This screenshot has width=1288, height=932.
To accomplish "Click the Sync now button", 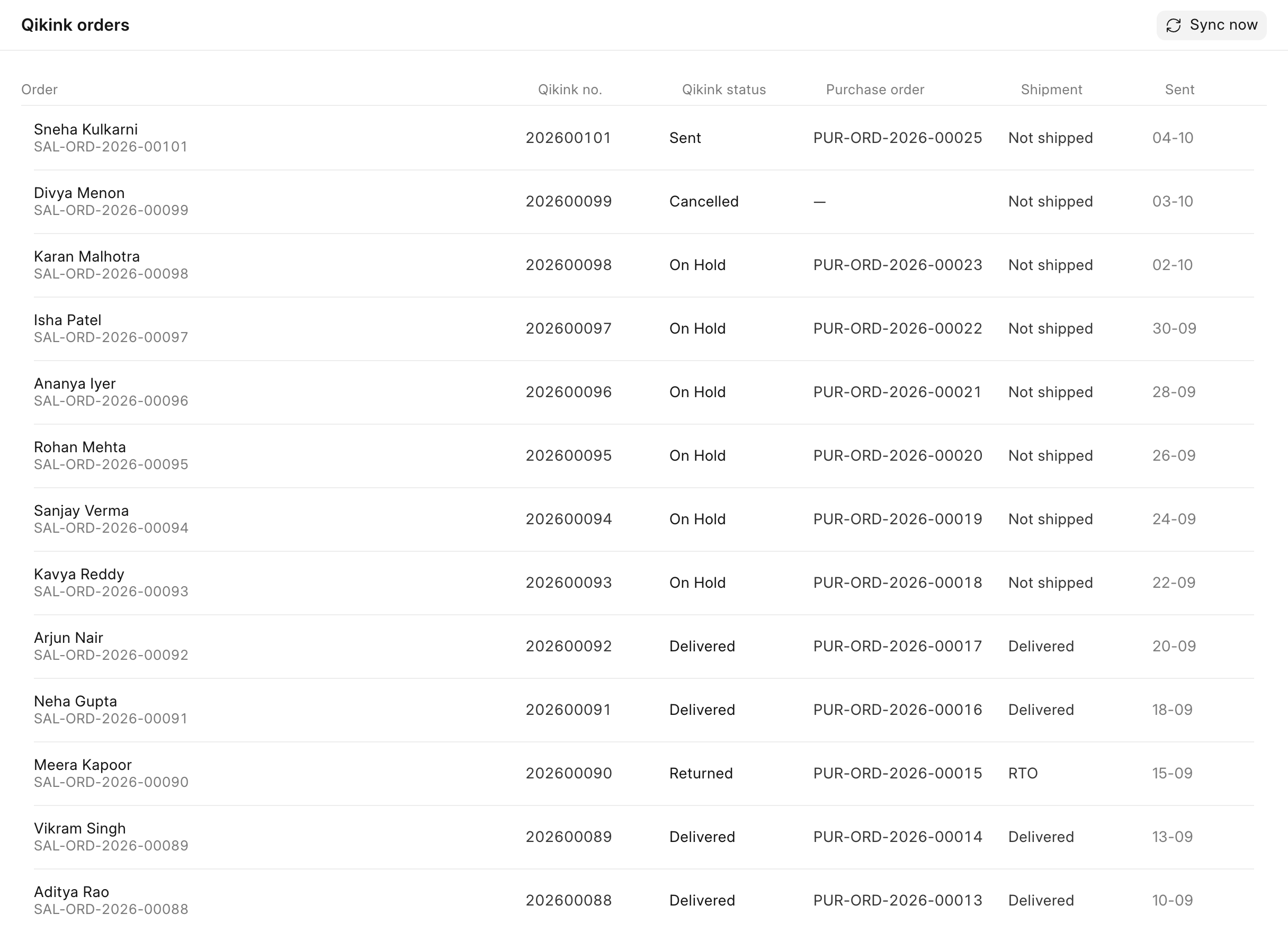I will [1211, 25].
